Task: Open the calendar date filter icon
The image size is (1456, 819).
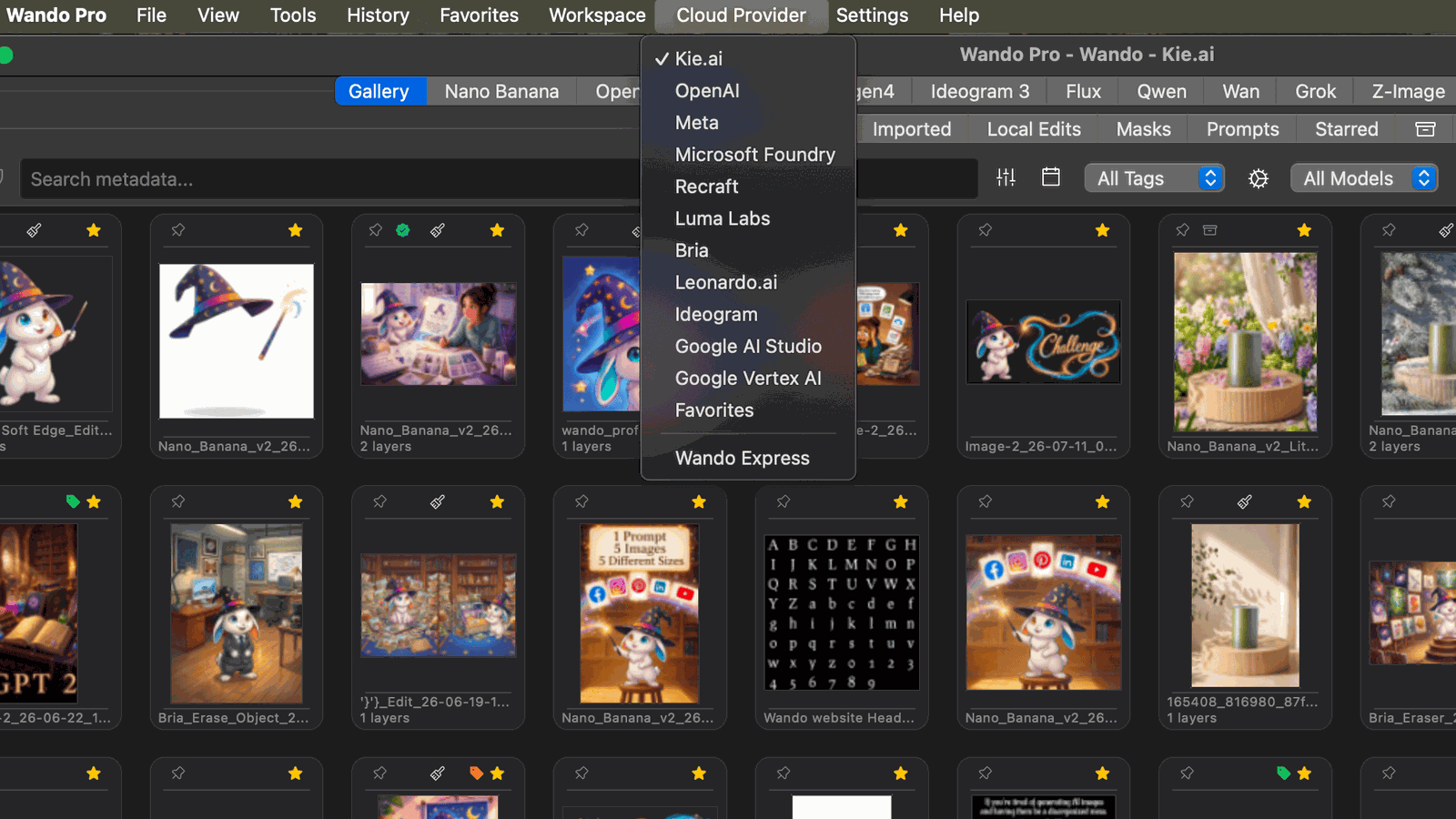Action: click(1051, 177)
